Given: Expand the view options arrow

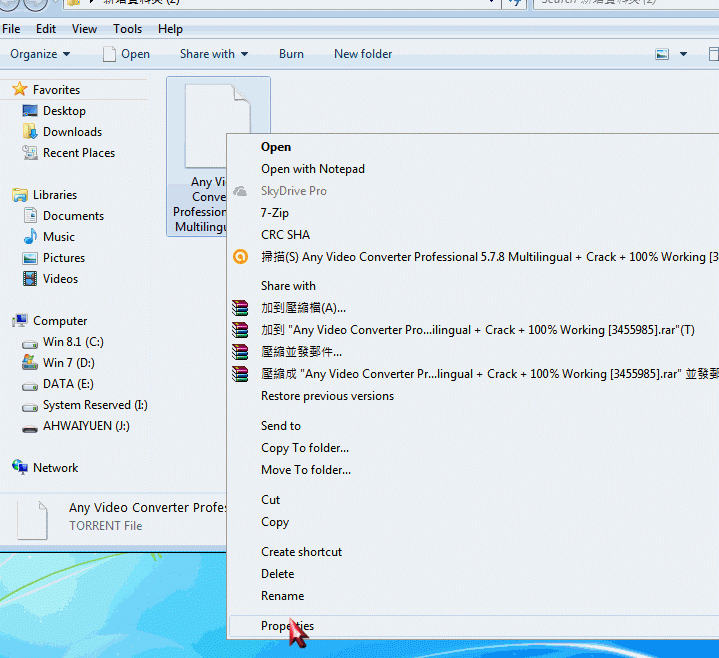Looking at the screenshot, I should pyautogui.click(x=683, y=54).
